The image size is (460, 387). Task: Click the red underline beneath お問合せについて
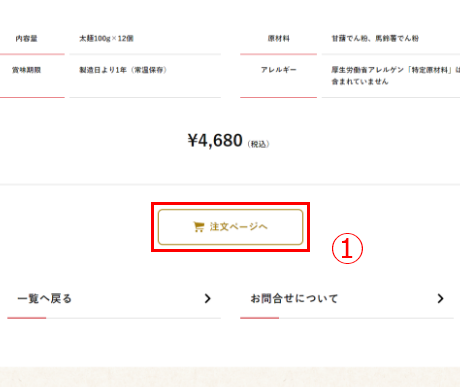coord(259,318)
